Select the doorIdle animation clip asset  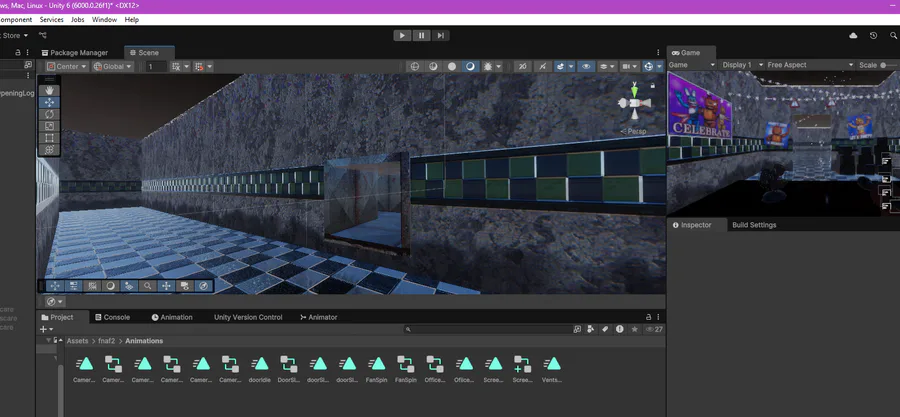click(260, 369)
